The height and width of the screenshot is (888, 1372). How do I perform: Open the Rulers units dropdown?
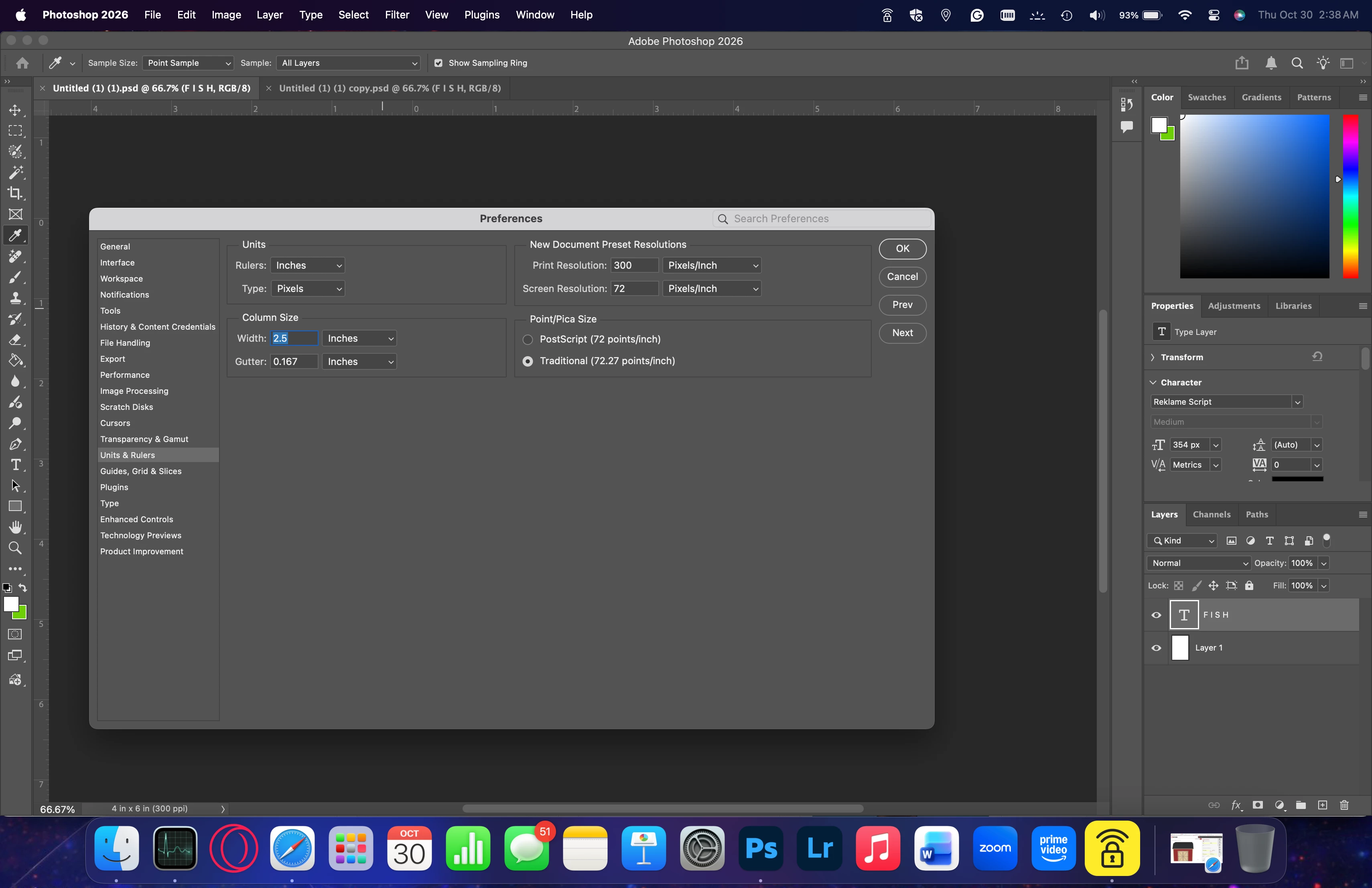(x=308, y=266)
